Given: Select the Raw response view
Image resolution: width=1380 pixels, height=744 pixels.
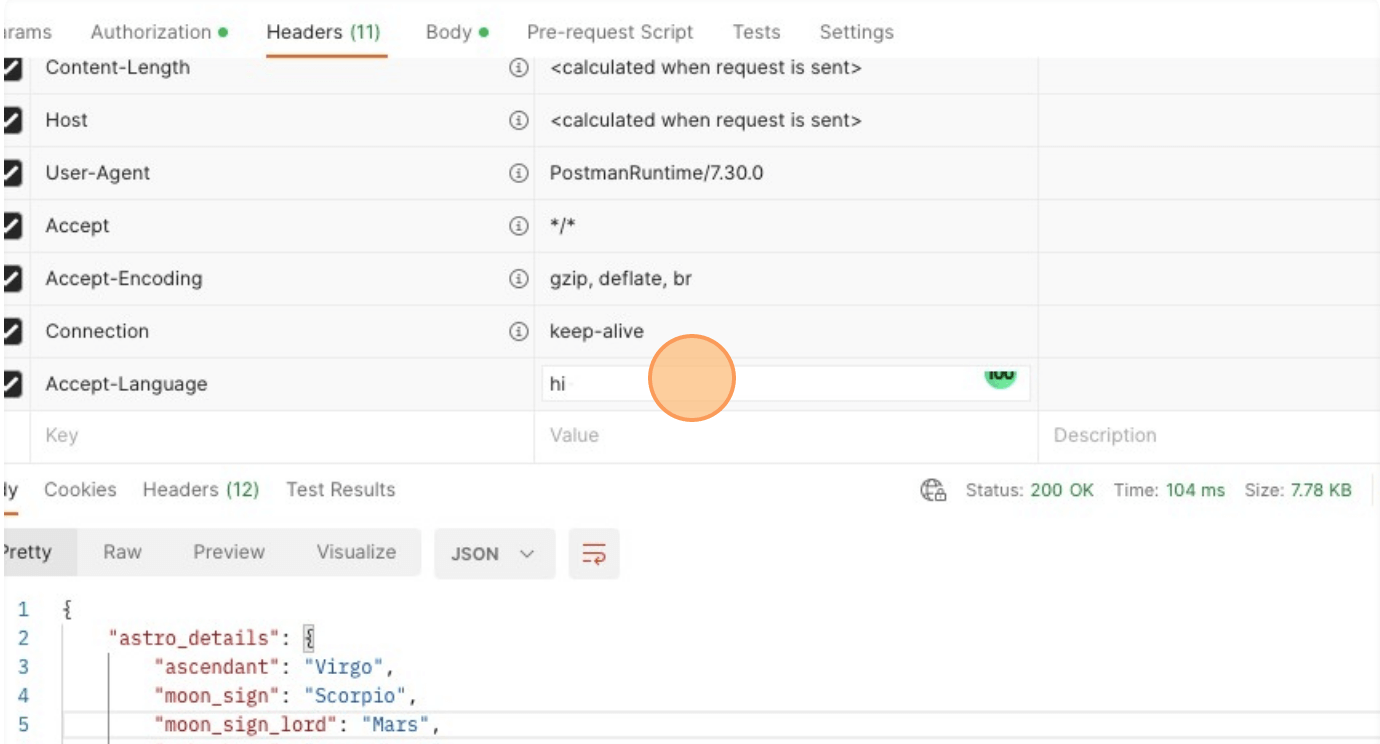Looking at the screenshot, I should click(122, 552).
